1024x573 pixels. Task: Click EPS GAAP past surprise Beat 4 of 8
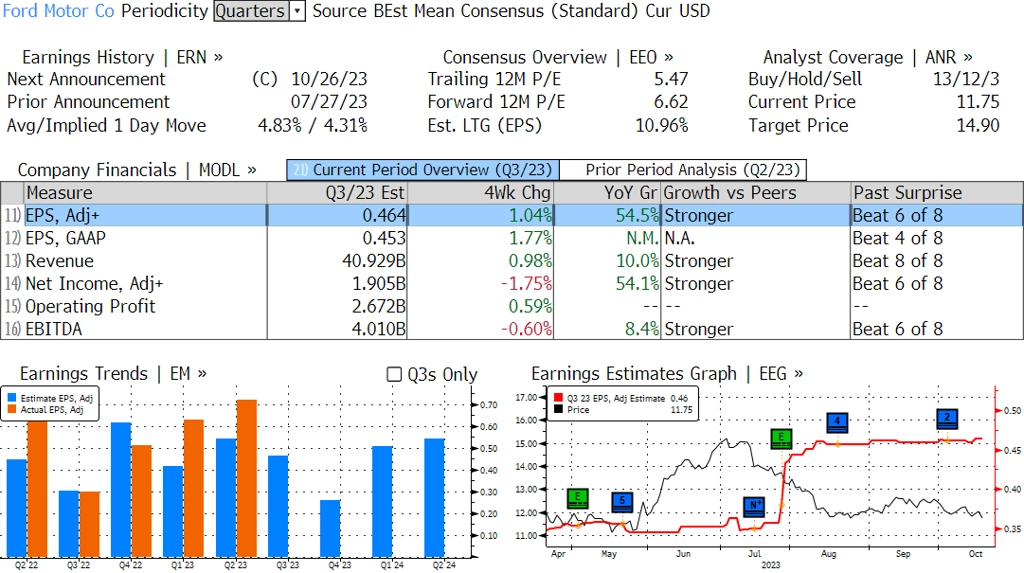pyautogui.click(x=897, y=238)
